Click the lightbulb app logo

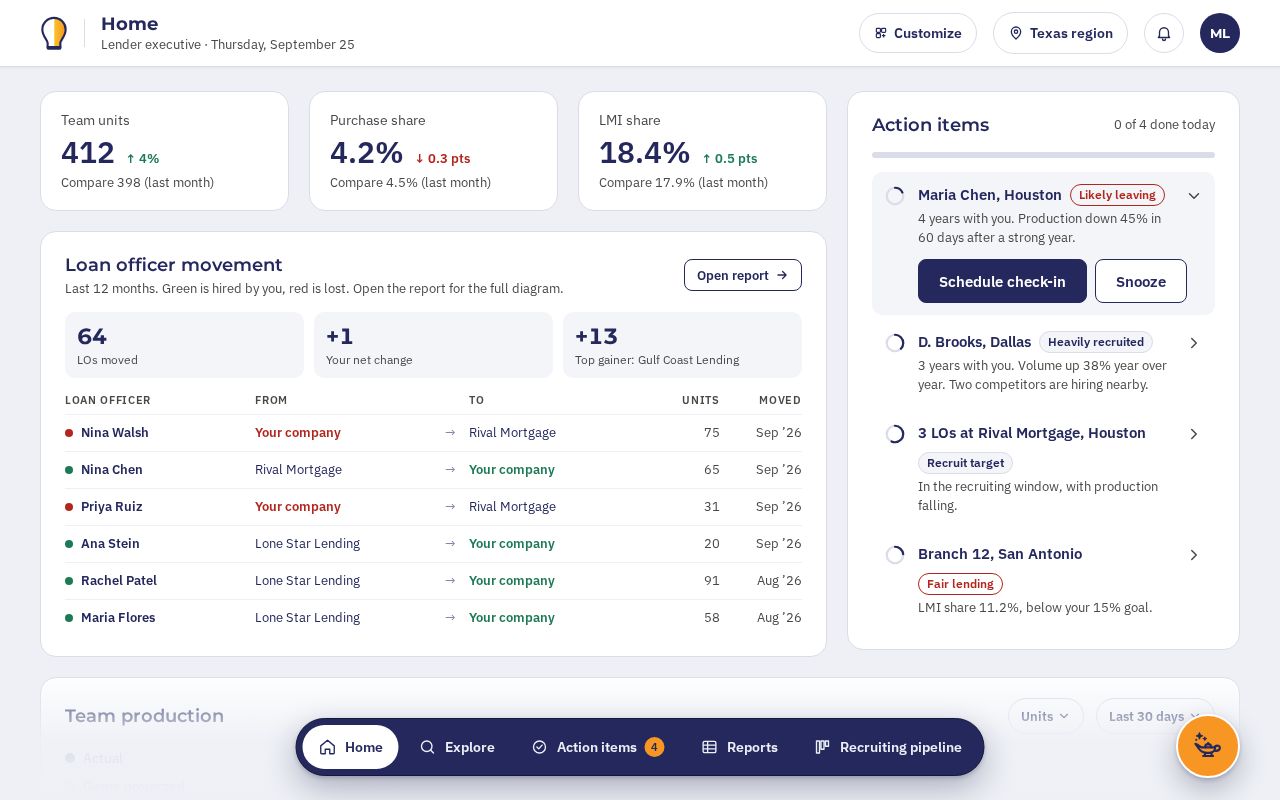point(54,33)
